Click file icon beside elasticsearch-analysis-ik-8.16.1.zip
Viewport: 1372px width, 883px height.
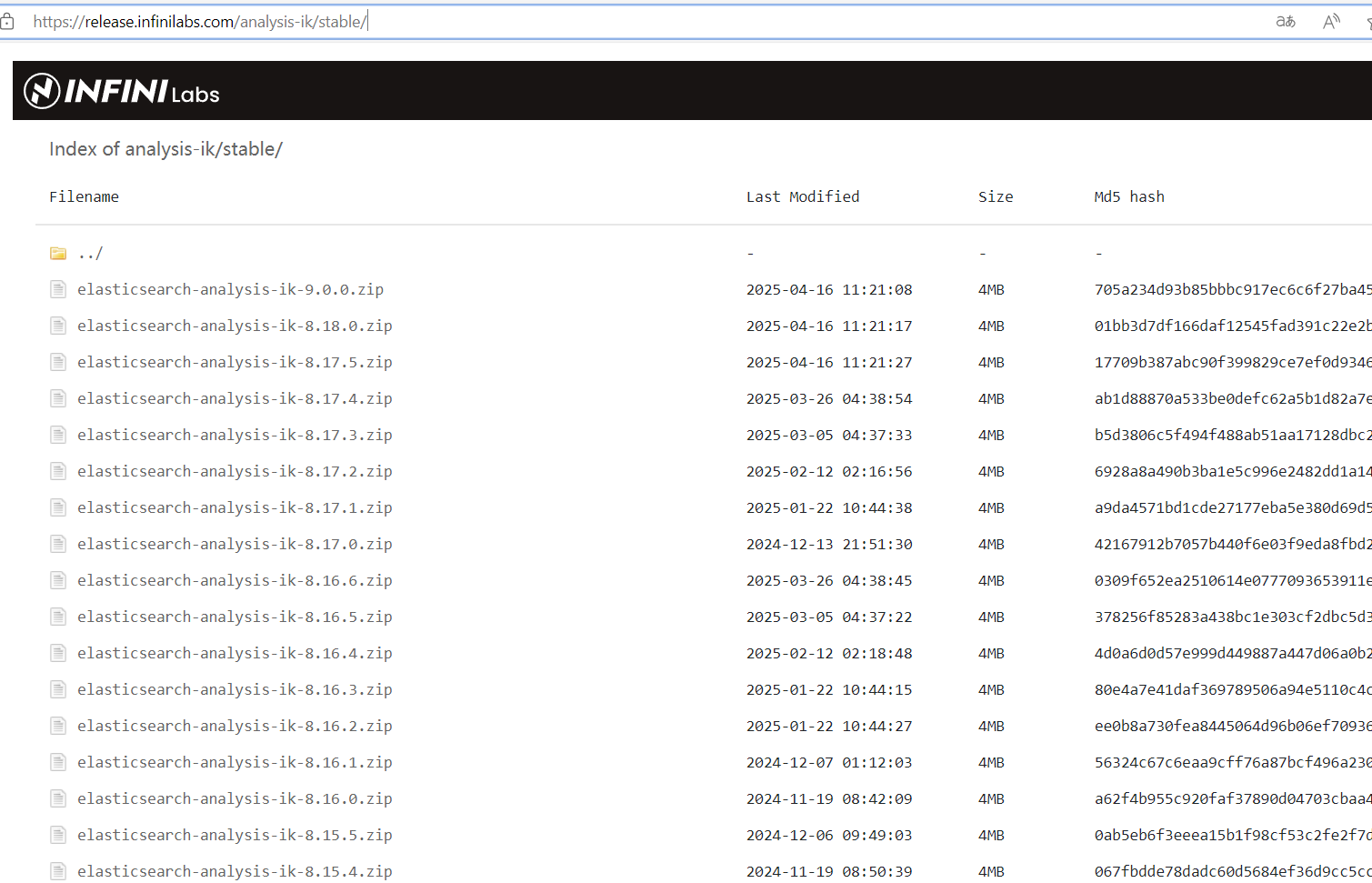tap(58, 762)
